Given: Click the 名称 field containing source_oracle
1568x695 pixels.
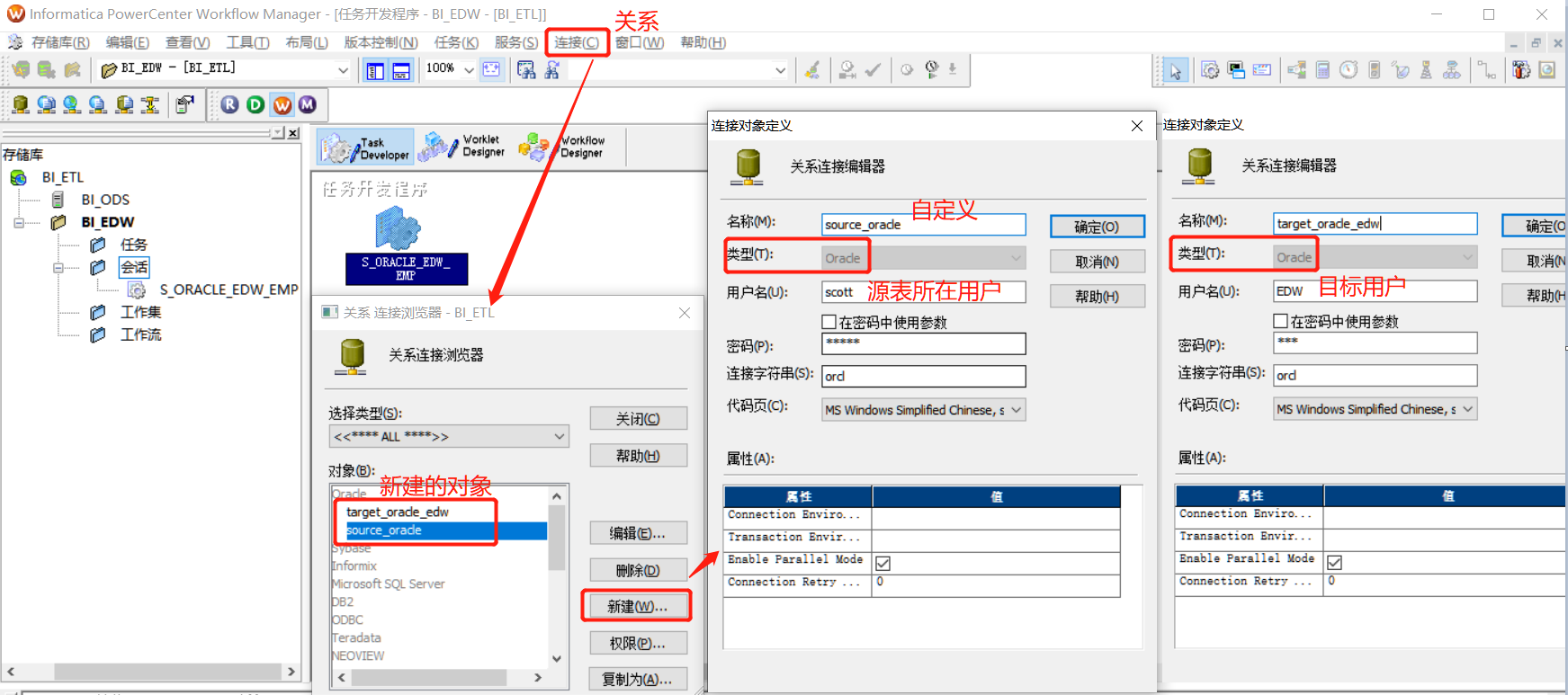Looking at the screenshot, I should coord(923,225).
